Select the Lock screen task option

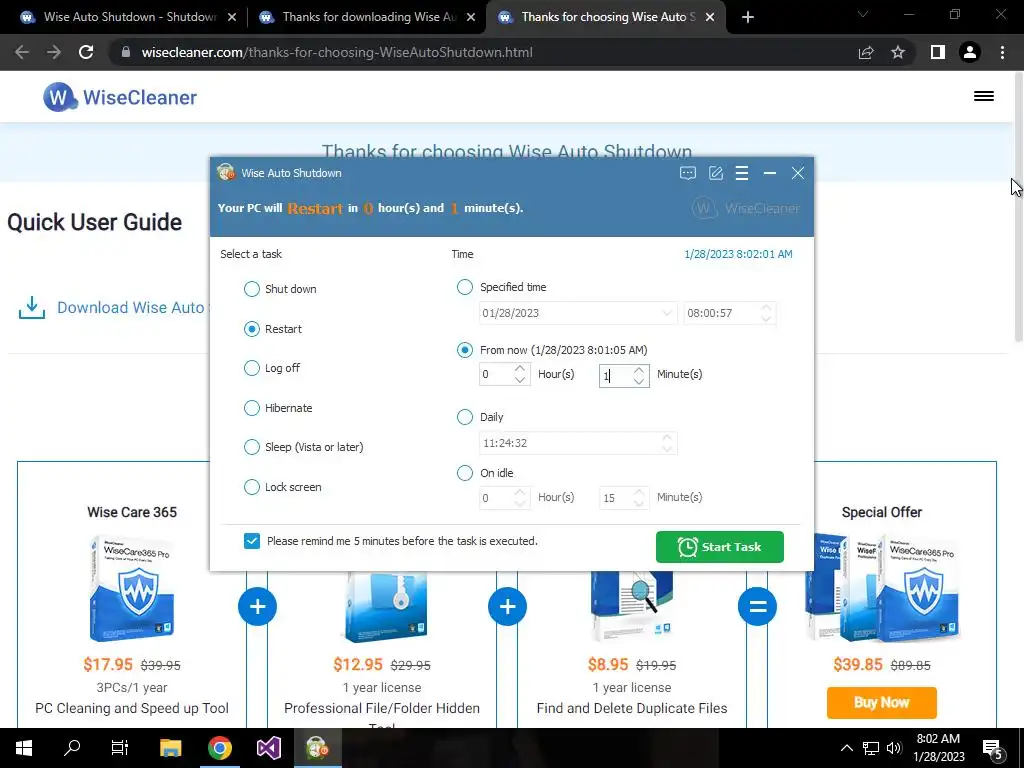point(251,487)
